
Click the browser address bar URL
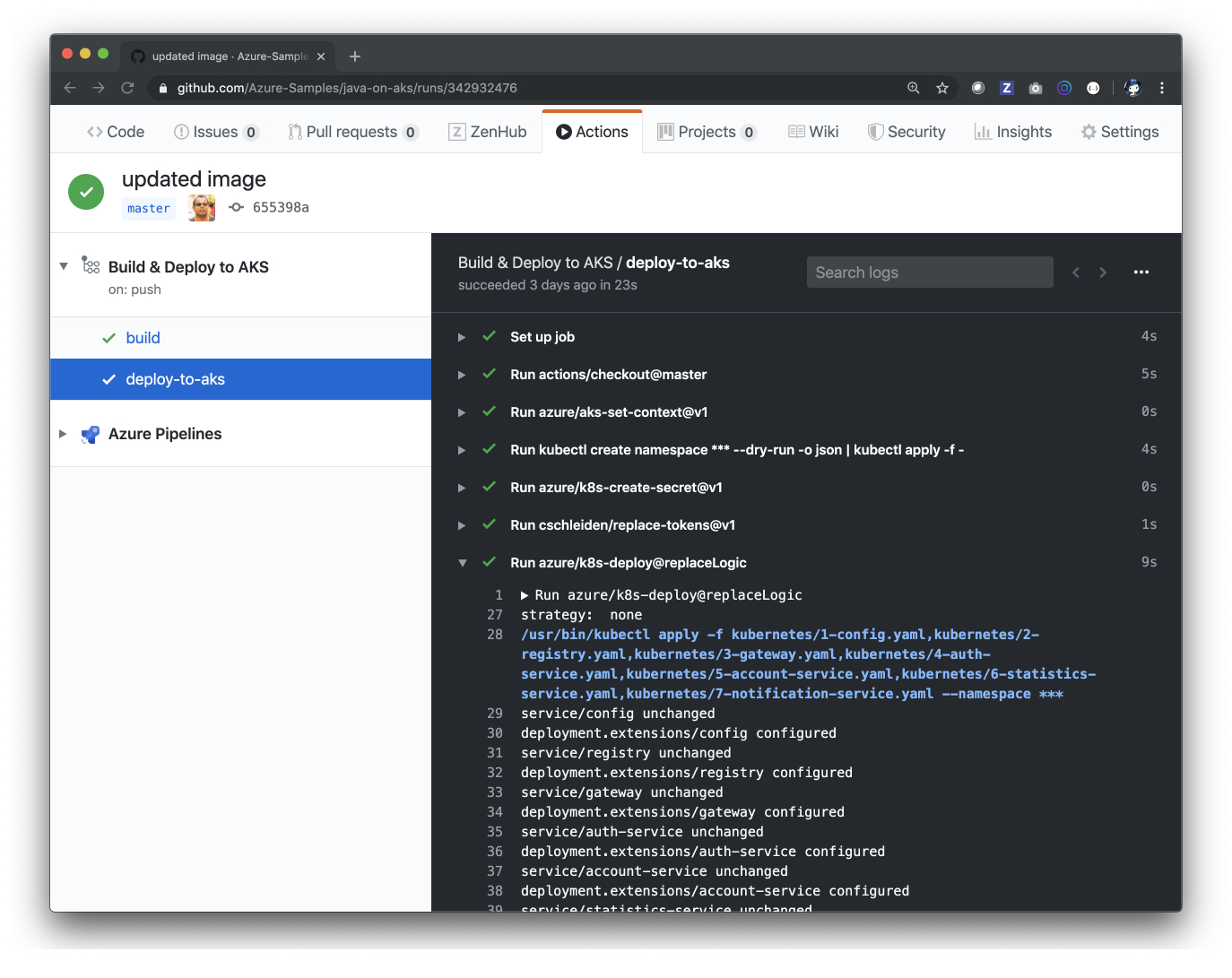point(347,88)
